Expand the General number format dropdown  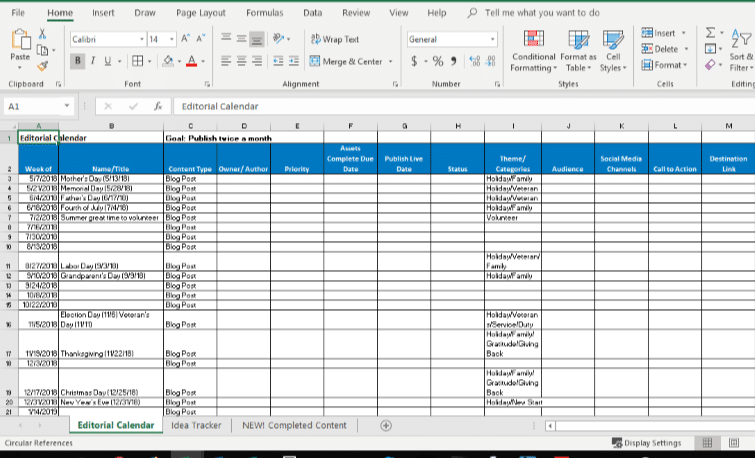(492, 39)
